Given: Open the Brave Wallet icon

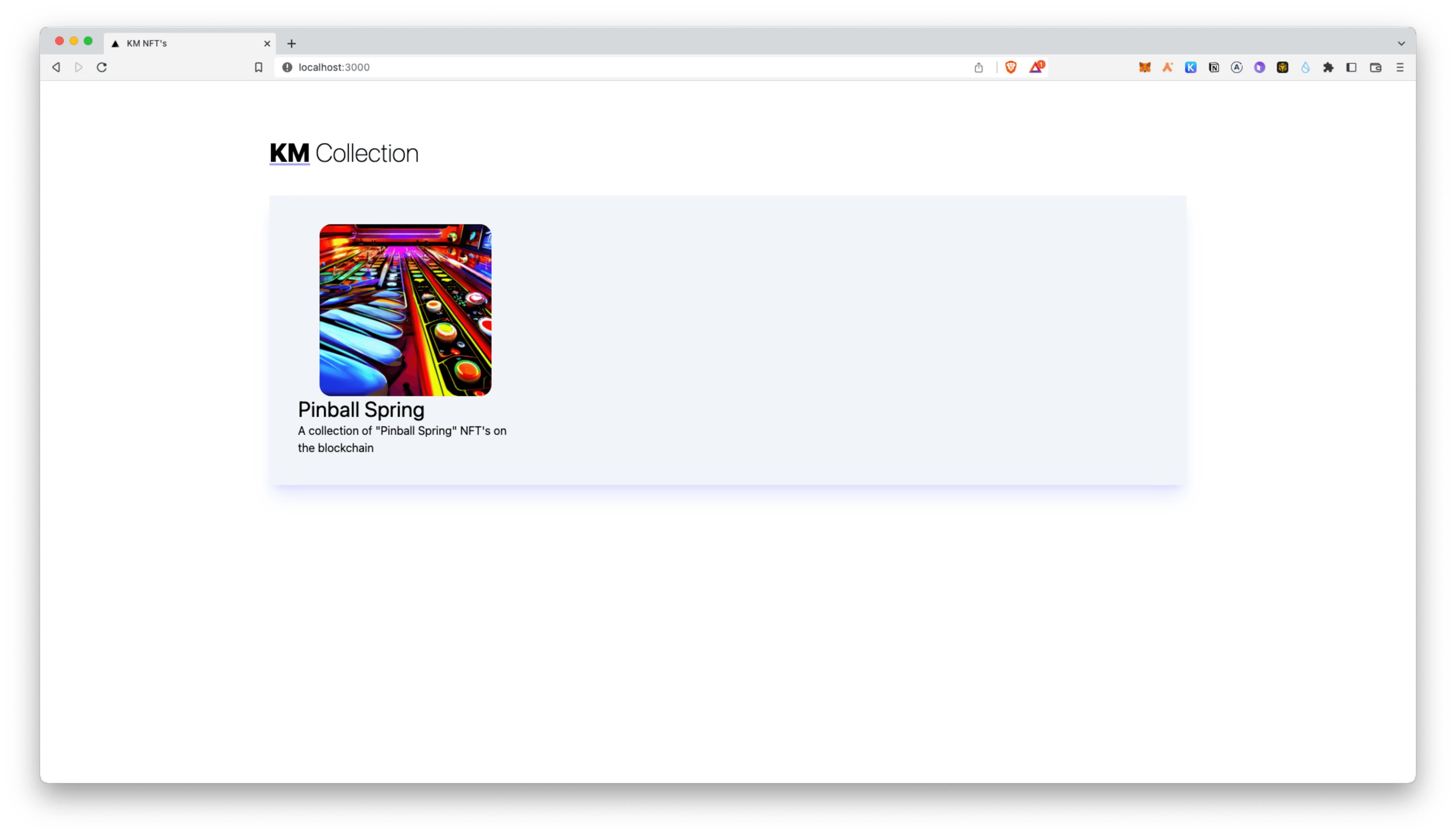Looking at the screenshot, I should 1375,67.
